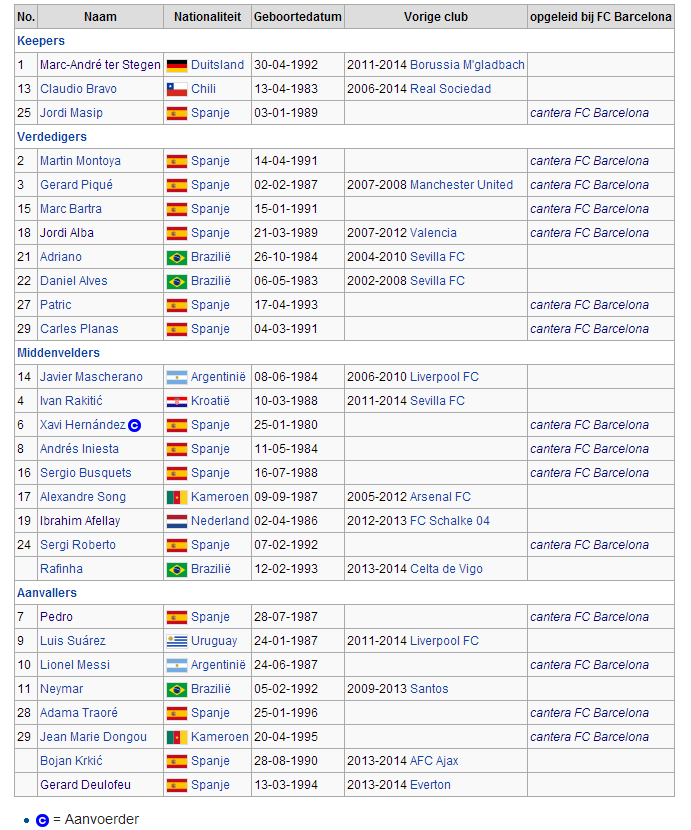Click the captain icon next to Xavi Hernández
Image resolution: width=691 pixels, height=830 pixels.
pyautogui.click(x=134, y=426)
